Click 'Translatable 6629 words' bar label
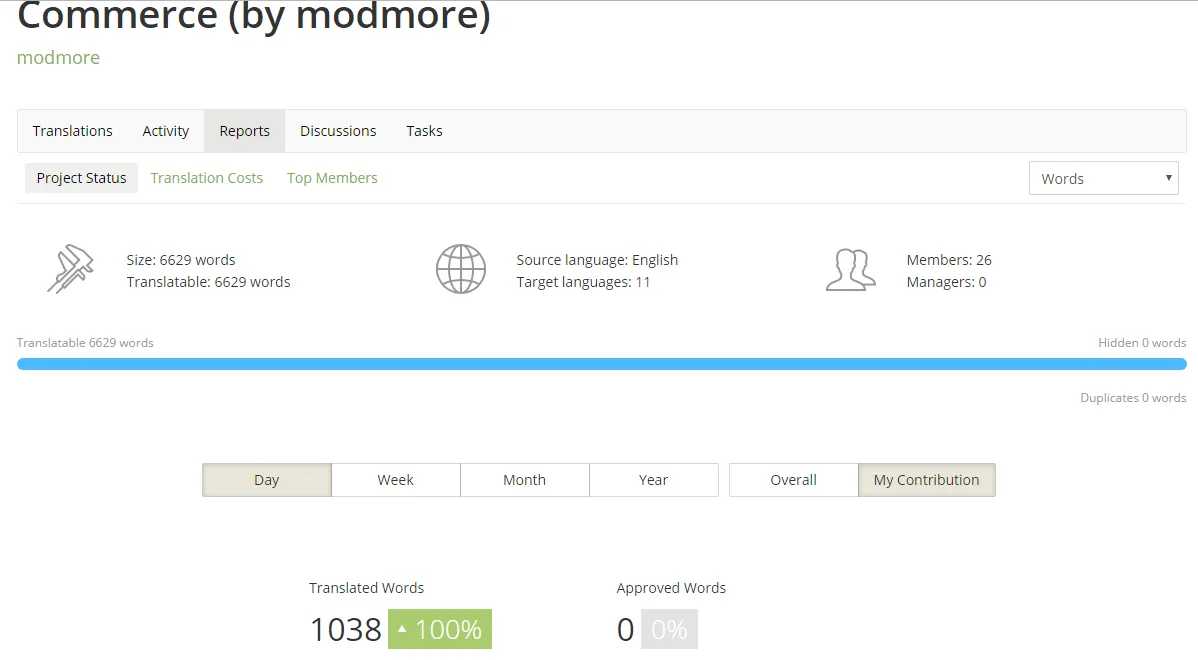 (85, 343)
